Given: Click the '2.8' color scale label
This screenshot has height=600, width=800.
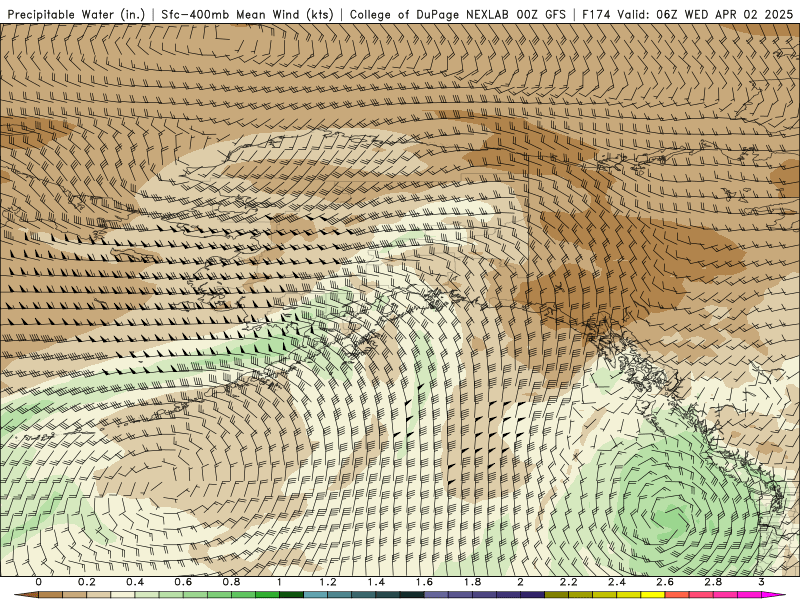Looking at the screenshot, I should pos(713,582).
